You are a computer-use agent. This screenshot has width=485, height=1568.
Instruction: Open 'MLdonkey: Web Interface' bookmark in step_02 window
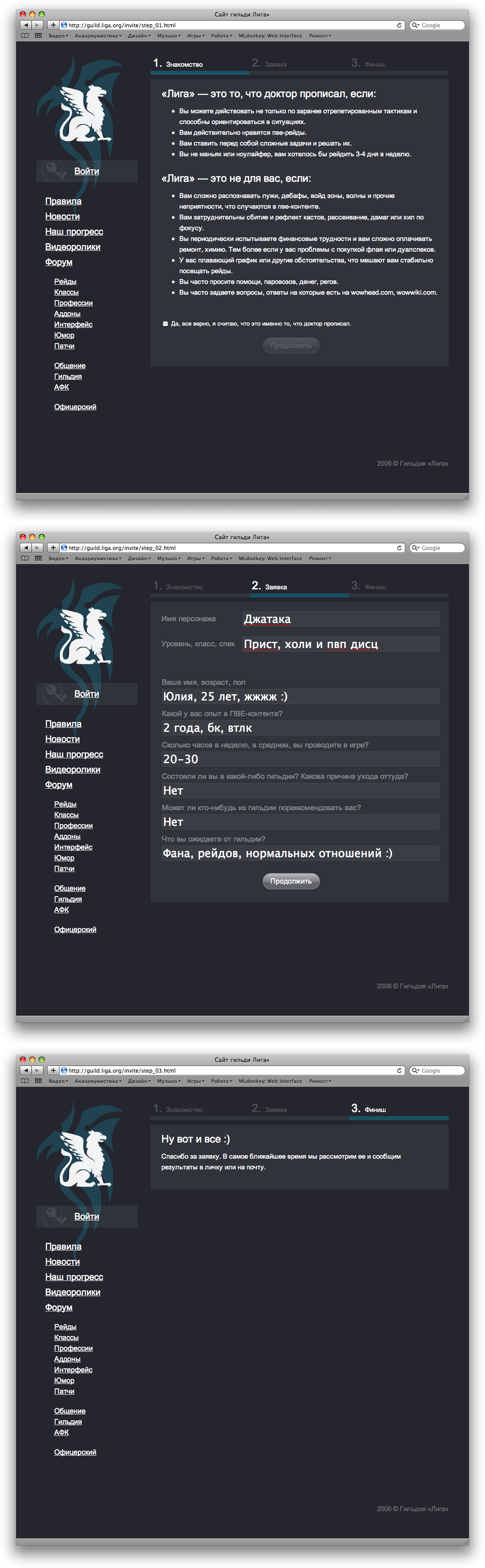pos(270,558)
